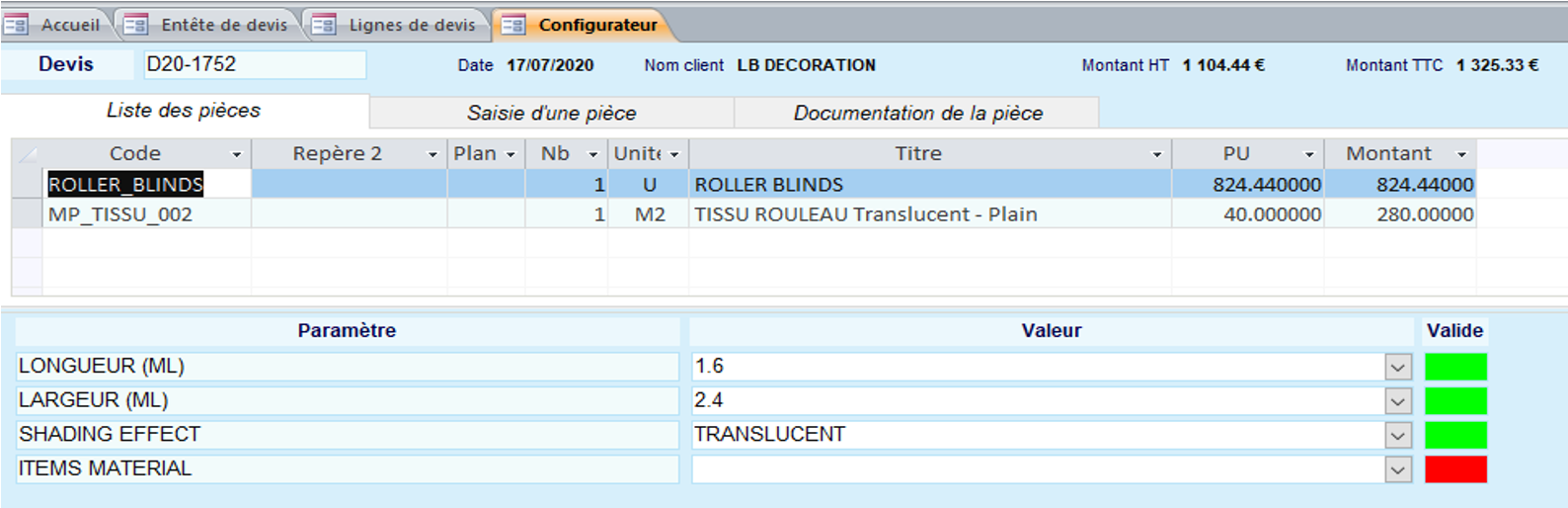Open the SHADING EFFECT value dropdown

[1397, 436]
